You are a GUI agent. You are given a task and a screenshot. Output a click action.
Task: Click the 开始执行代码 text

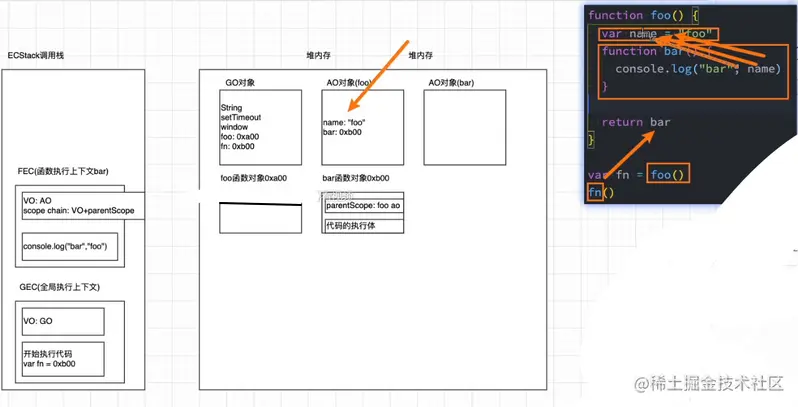click(49, 354)
